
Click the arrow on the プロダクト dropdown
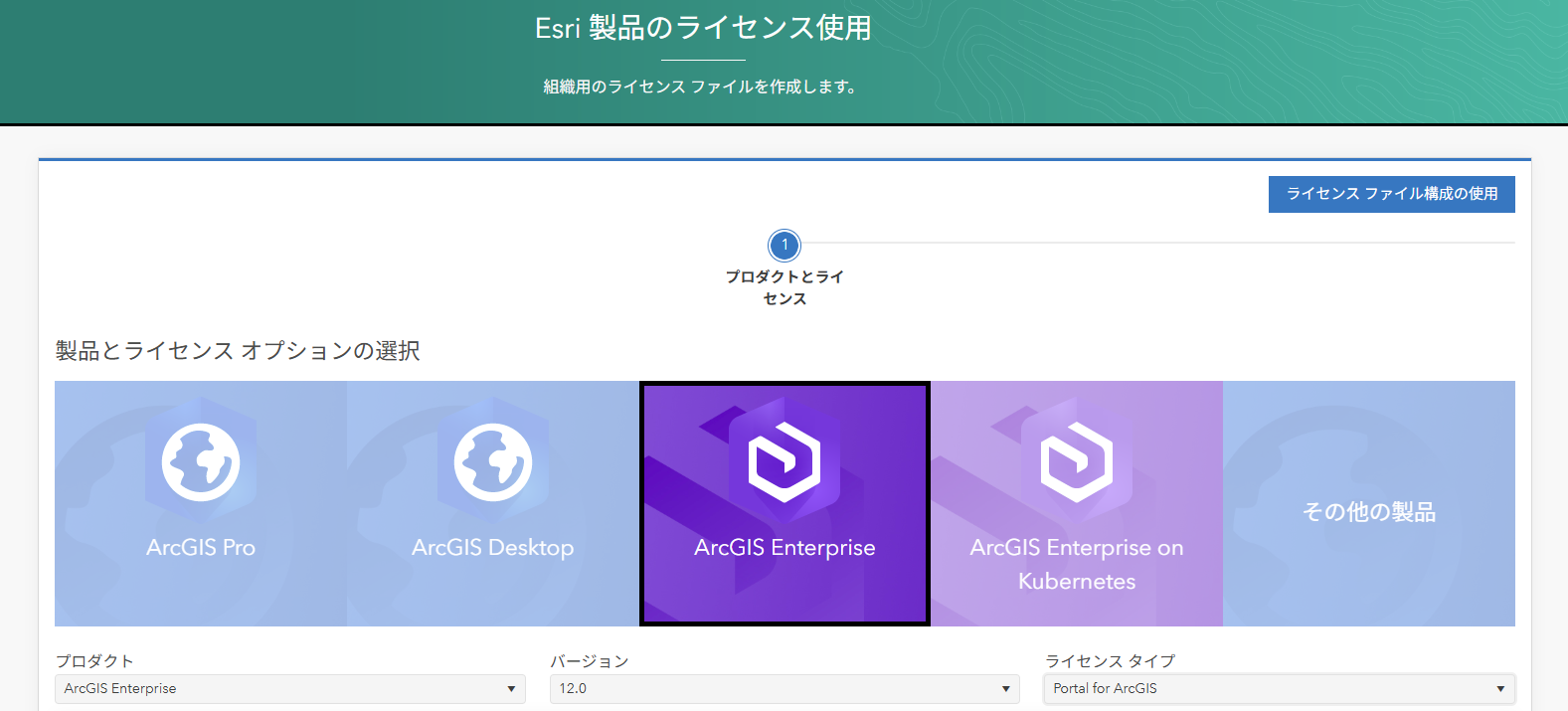click(x=511, y=689)
